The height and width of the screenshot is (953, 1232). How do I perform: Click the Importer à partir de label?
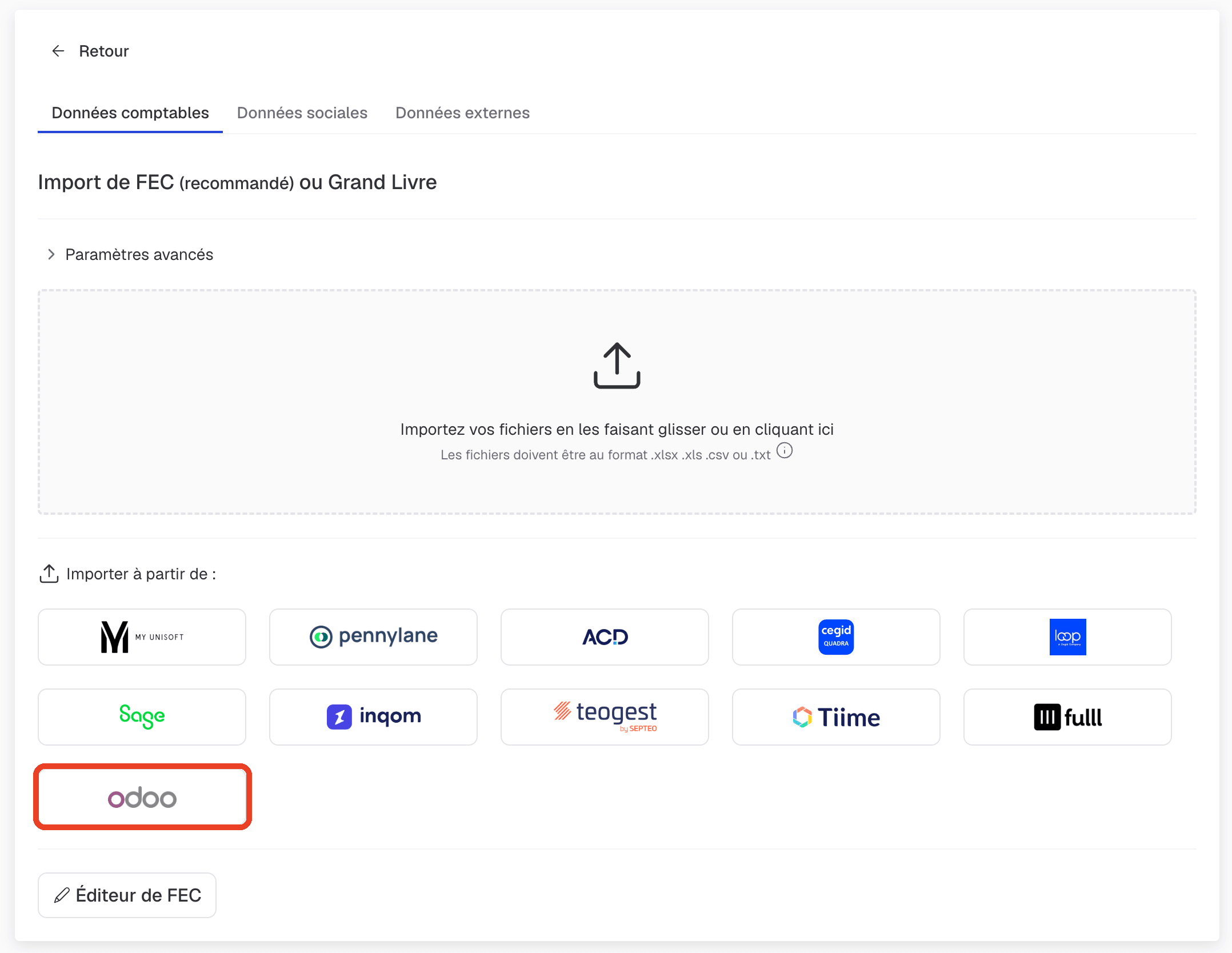[x=141, y=574]
